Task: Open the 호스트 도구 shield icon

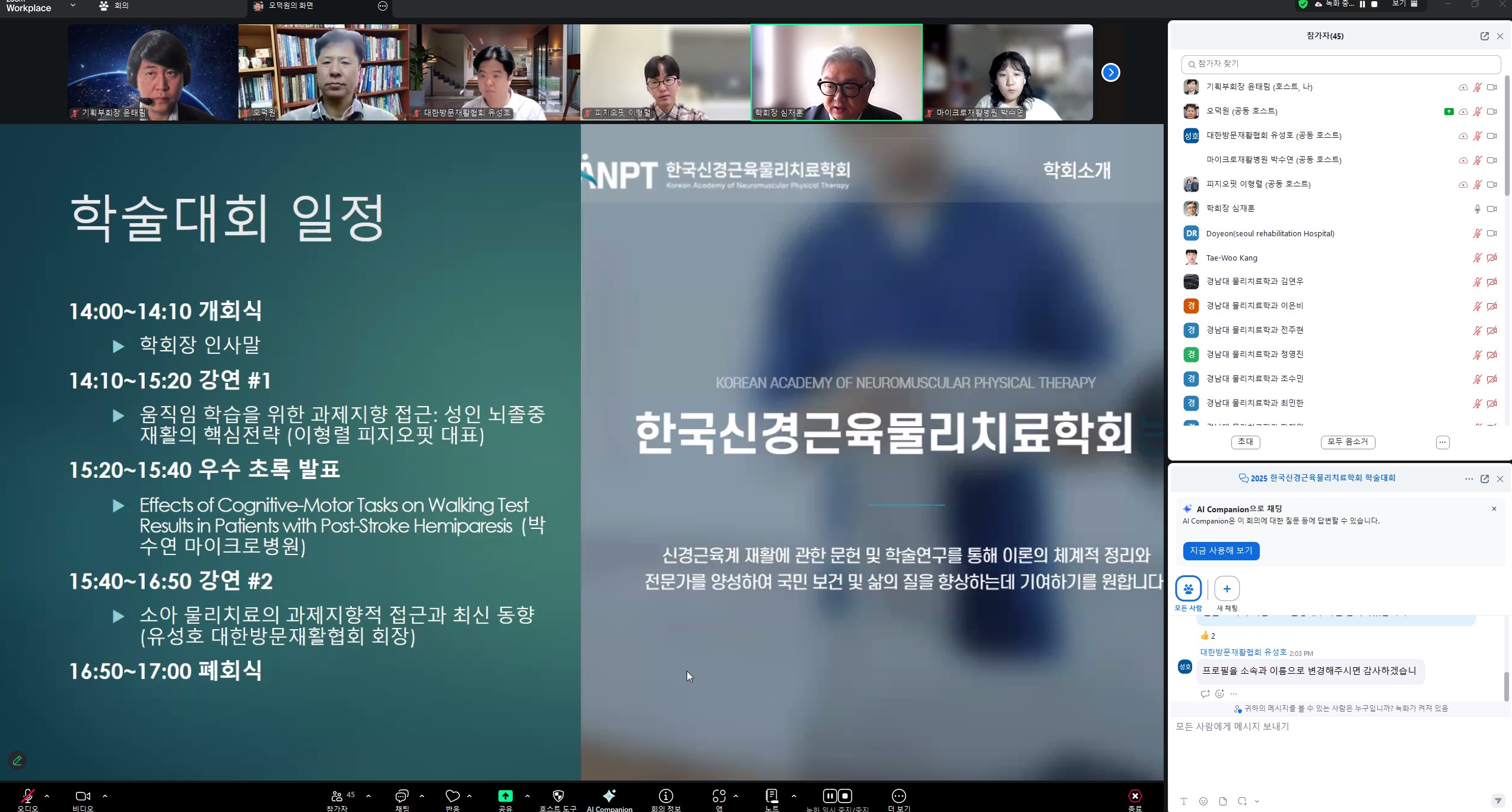Action: (558, 796)
